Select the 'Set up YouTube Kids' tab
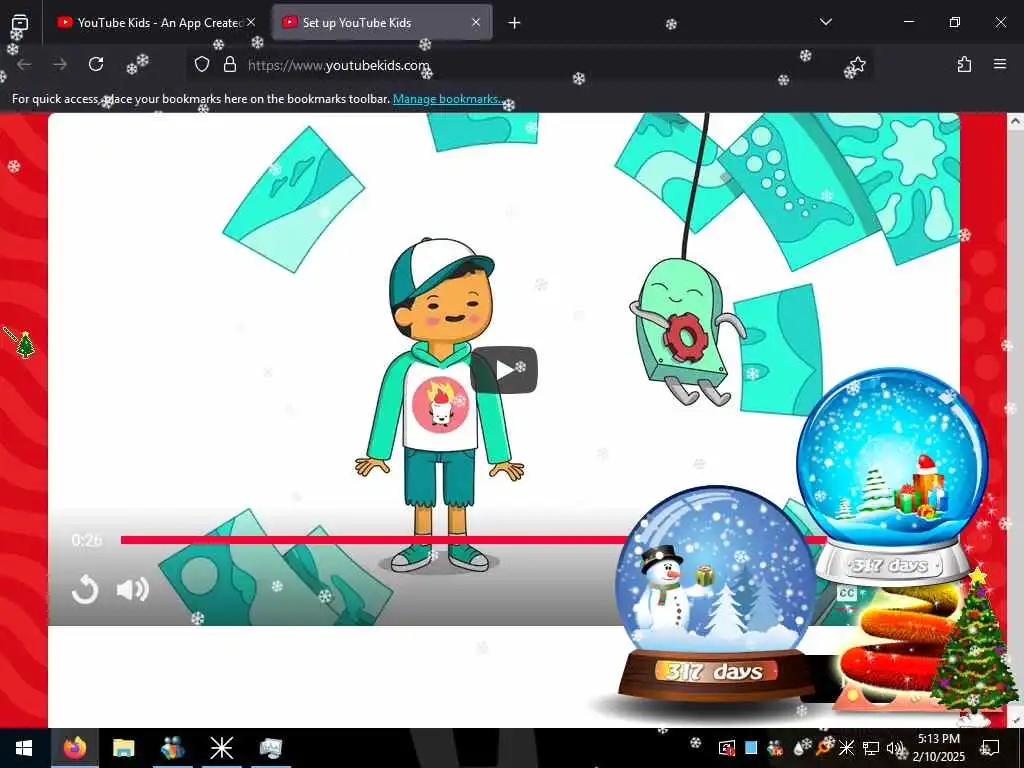1024x768 pixels. 382,22
